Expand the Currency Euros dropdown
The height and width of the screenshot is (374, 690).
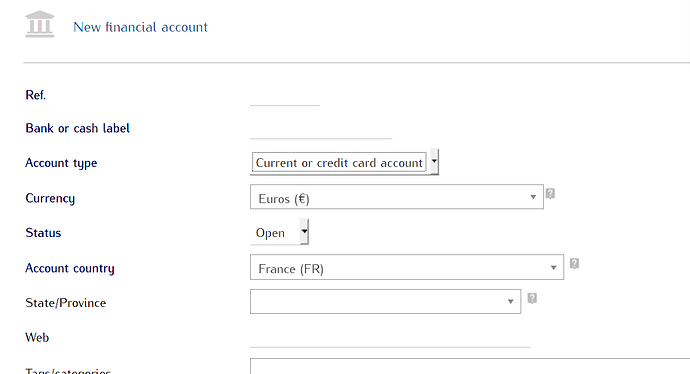tap(396, 197)
